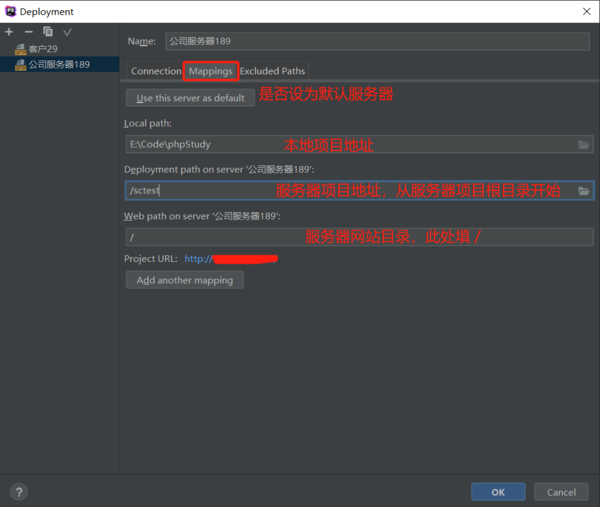600x507 pixels.
Task: Click Add another mapping button
Action: click(x=184, y=280)
